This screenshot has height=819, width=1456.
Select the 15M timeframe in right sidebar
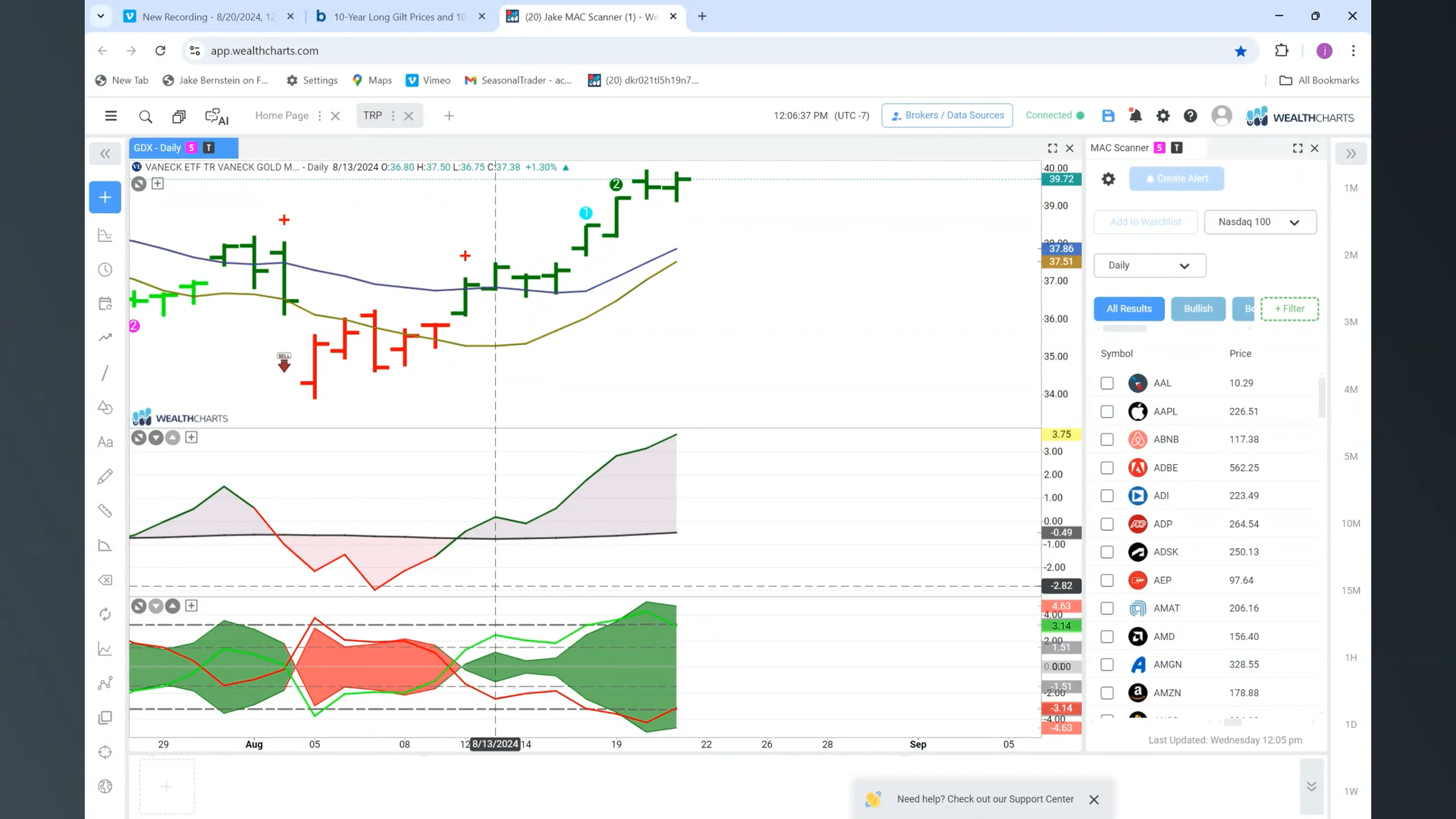tap(1351, 591)
